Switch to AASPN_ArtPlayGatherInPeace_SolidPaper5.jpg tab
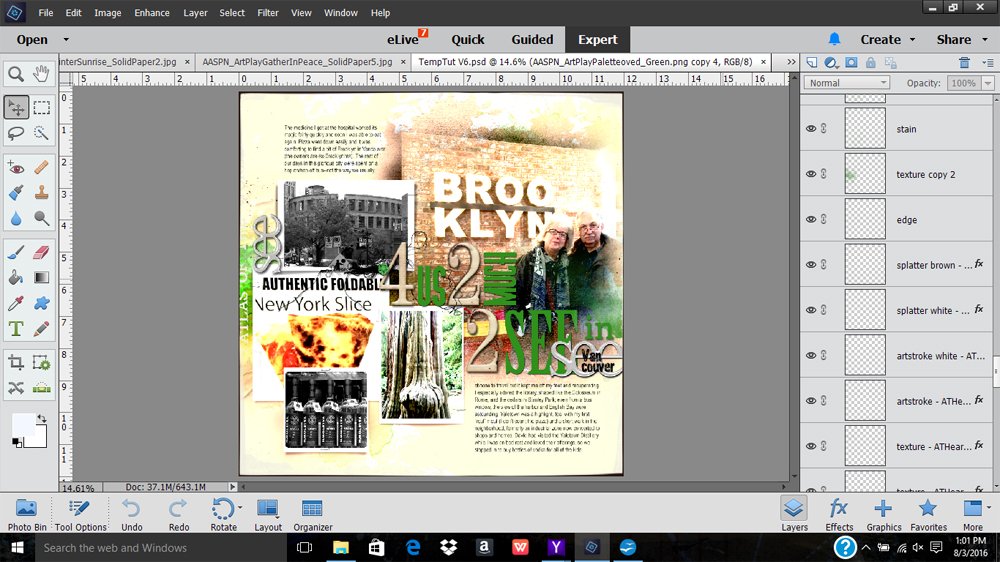The image size is (1000, 562). click(297, 62)
